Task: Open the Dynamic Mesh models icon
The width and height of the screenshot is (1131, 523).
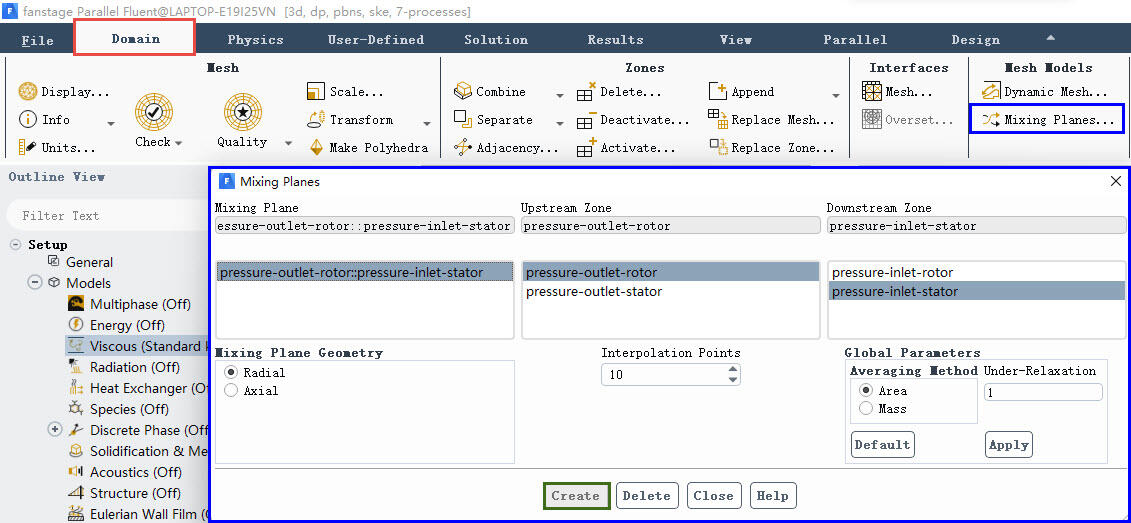Action: pos(990,92)
